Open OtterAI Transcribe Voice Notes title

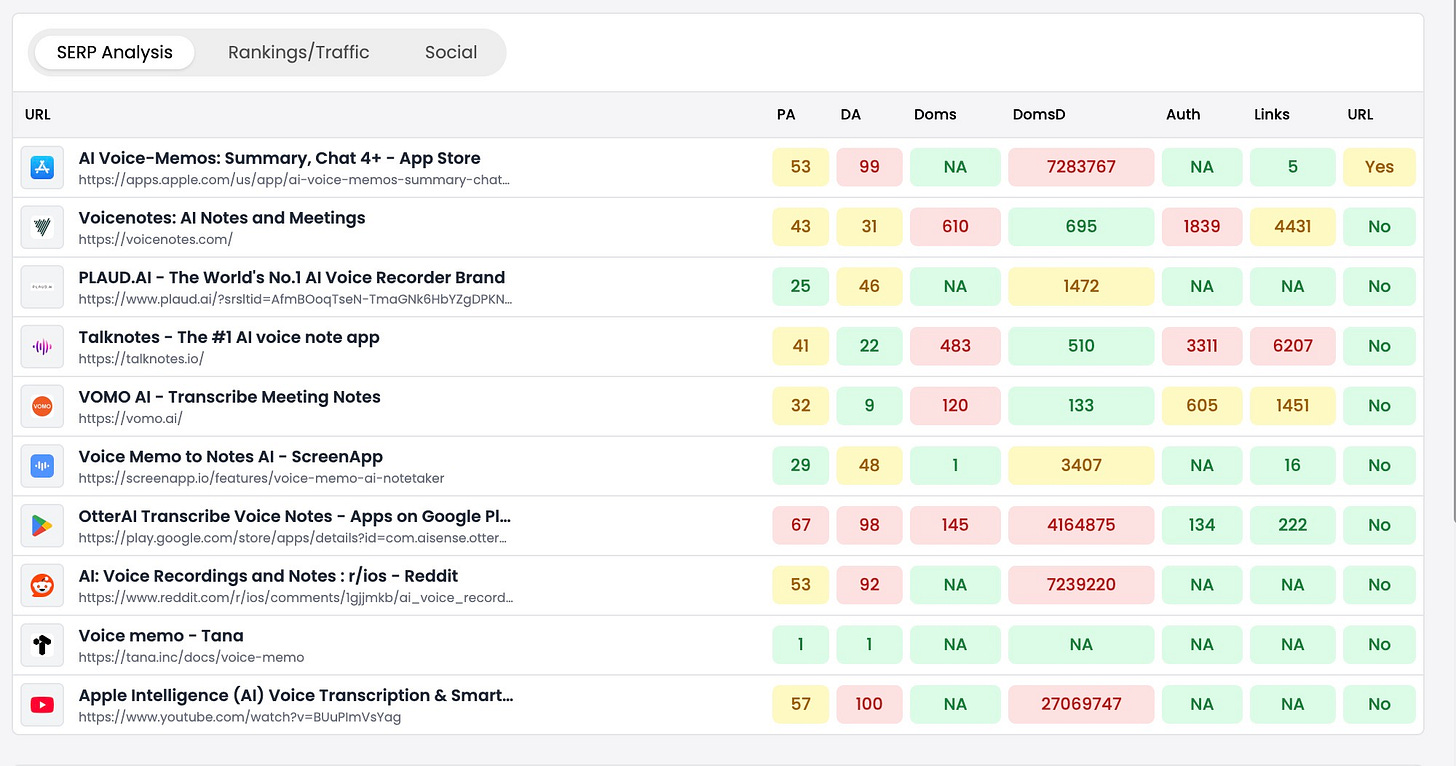[295, 516]
